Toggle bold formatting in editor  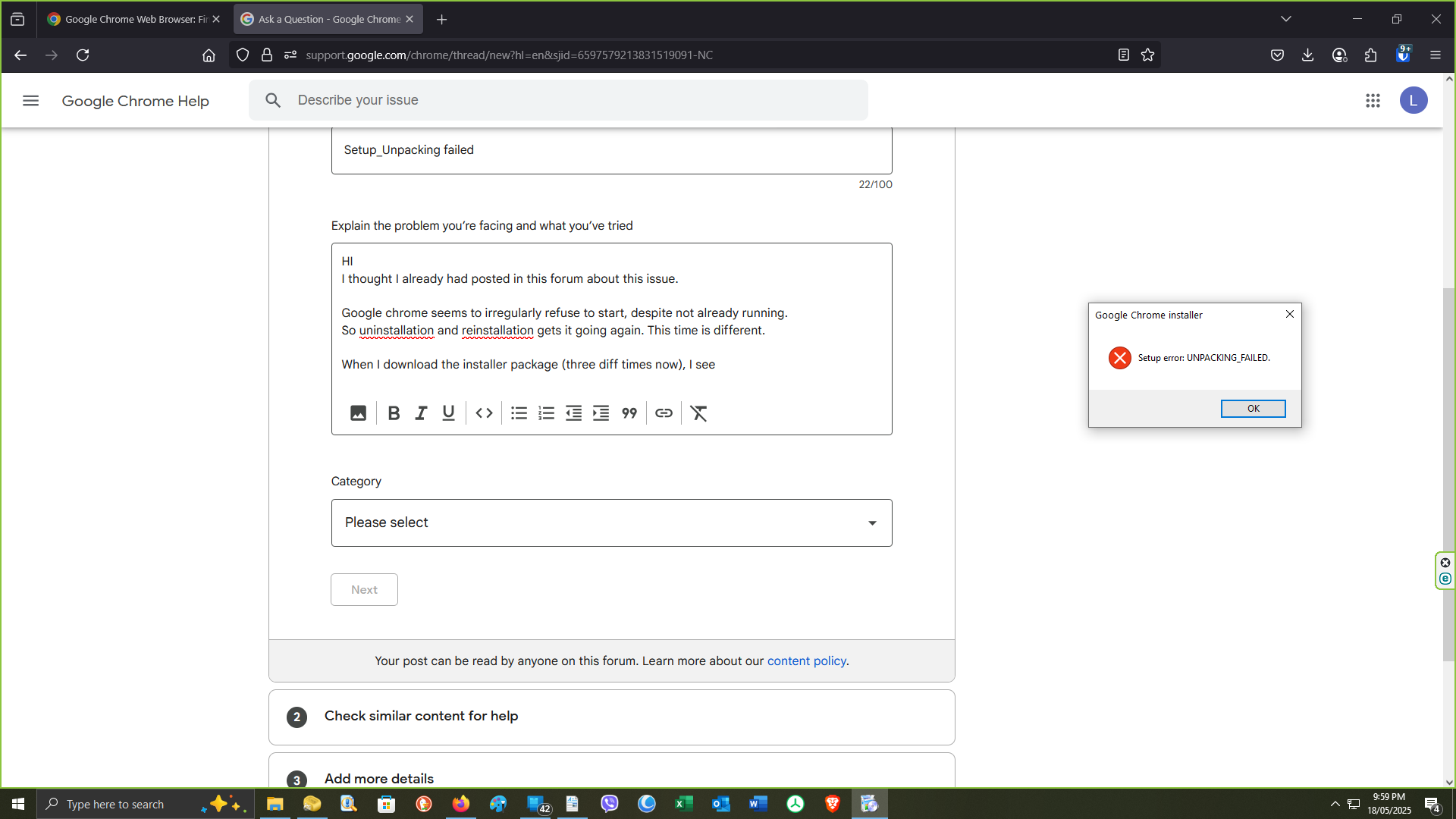point(394,413)
